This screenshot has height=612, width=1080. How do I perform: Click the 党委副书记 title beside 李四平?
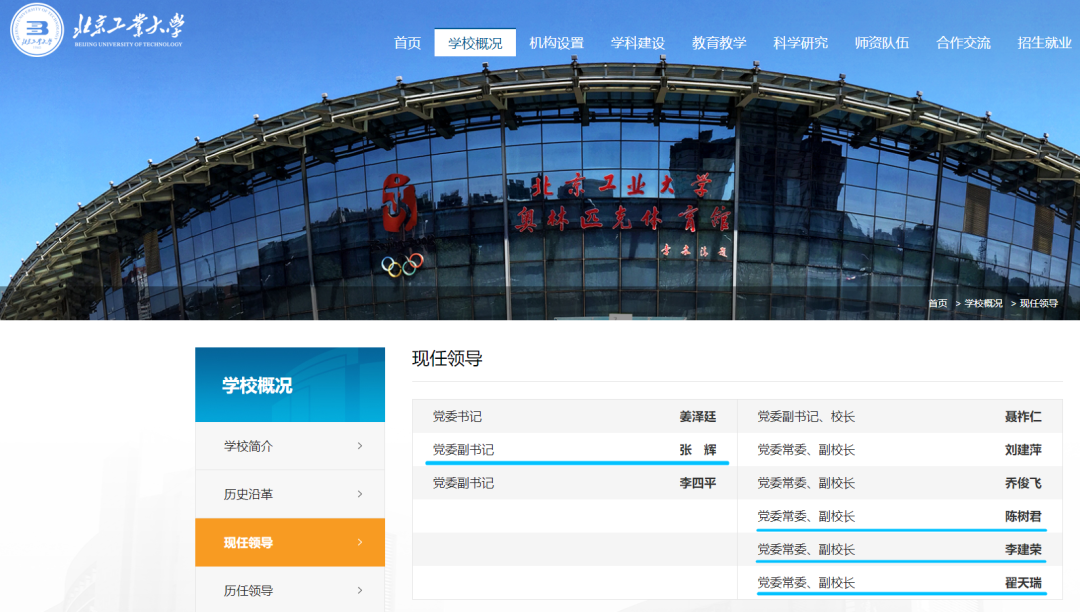(x=463, y=483)
